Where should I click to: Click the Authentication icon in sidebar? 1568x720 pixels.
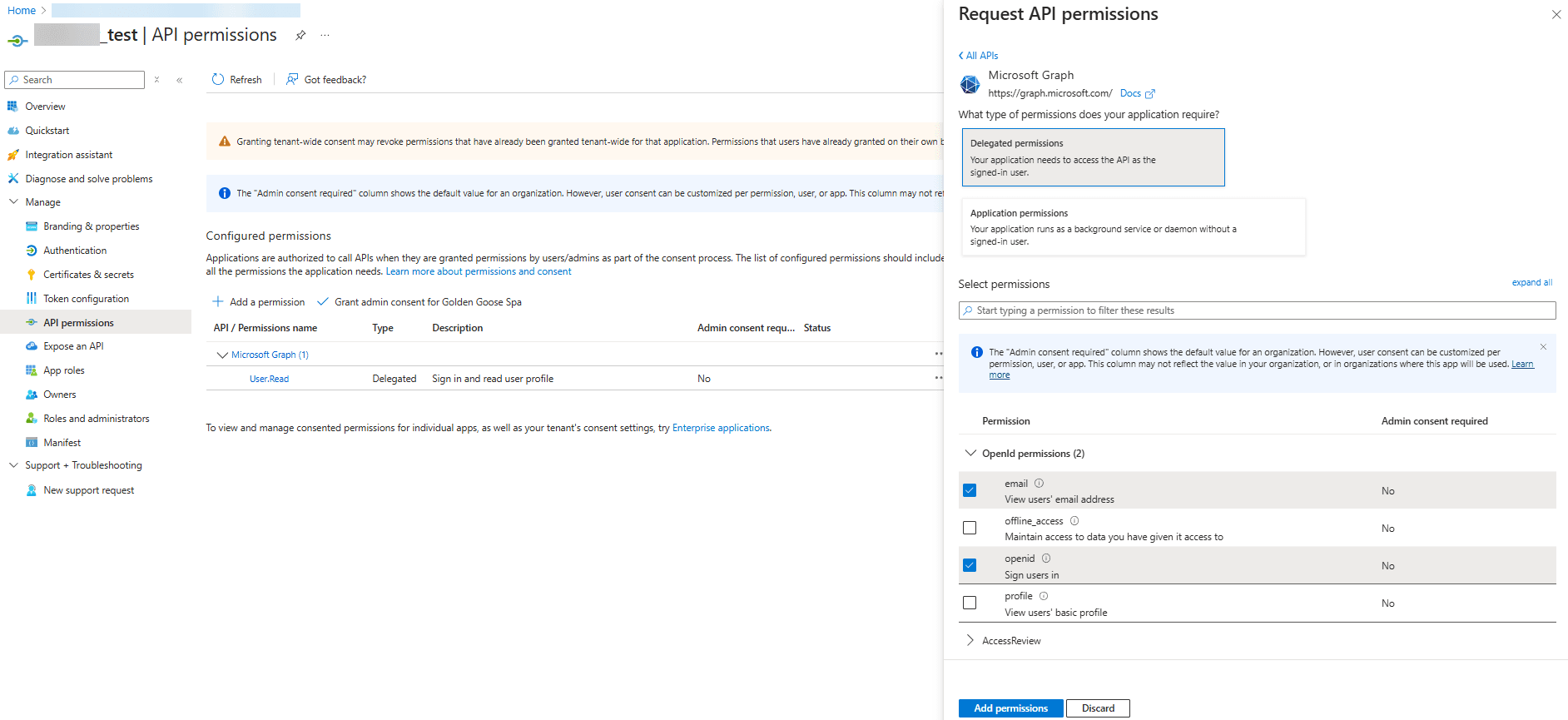pos(32,250)
